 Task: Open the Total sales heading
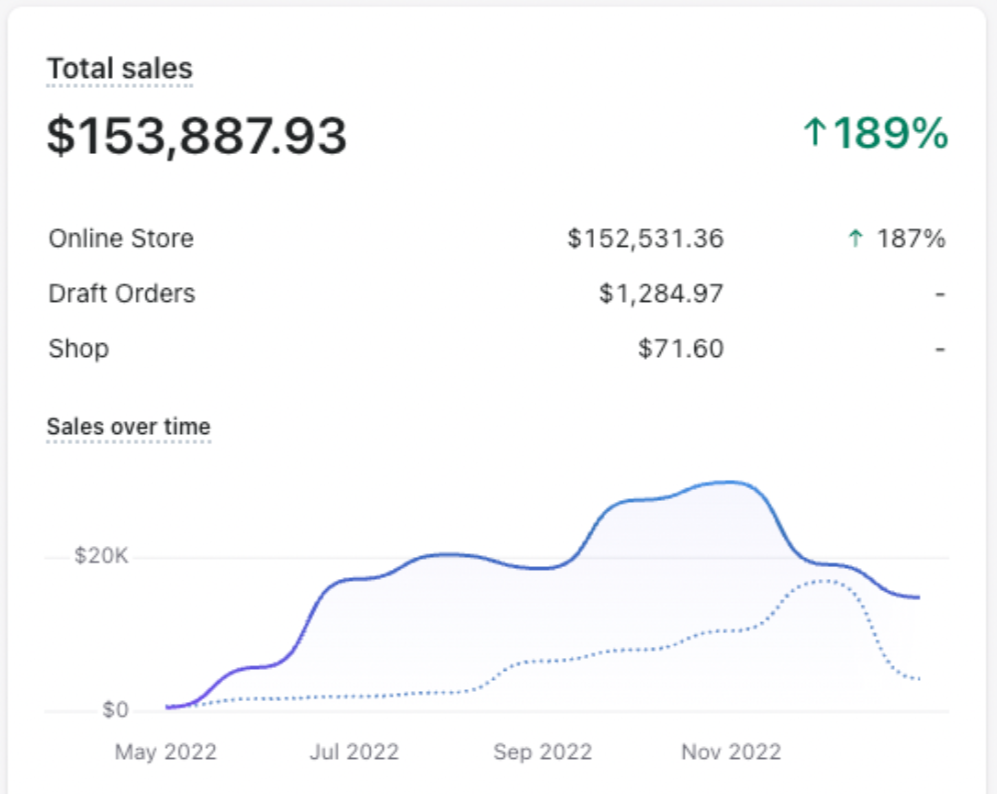pos(120,69)
